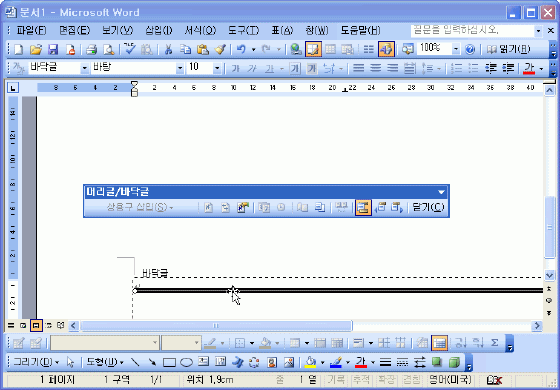Toggle switch between header and footer button
This screenshot has width=560, height=390.
pyautogui.click(x=363, y=208)
